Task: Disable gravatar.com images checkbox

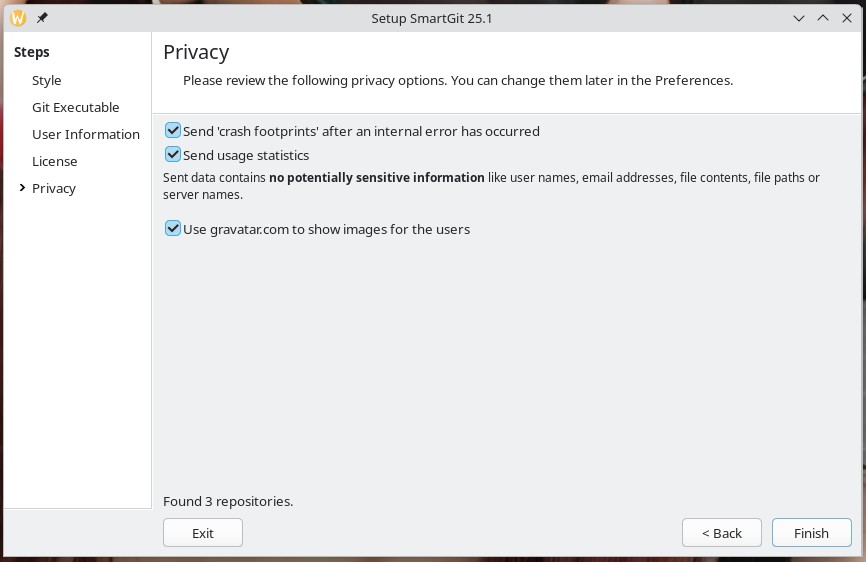Action: [x=173, y=229]
